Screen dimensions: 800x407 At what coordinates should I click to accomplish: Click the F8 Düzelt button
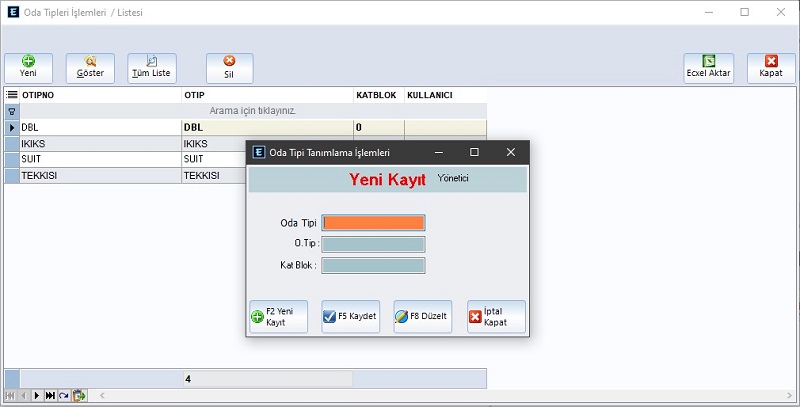coord(422,317)
